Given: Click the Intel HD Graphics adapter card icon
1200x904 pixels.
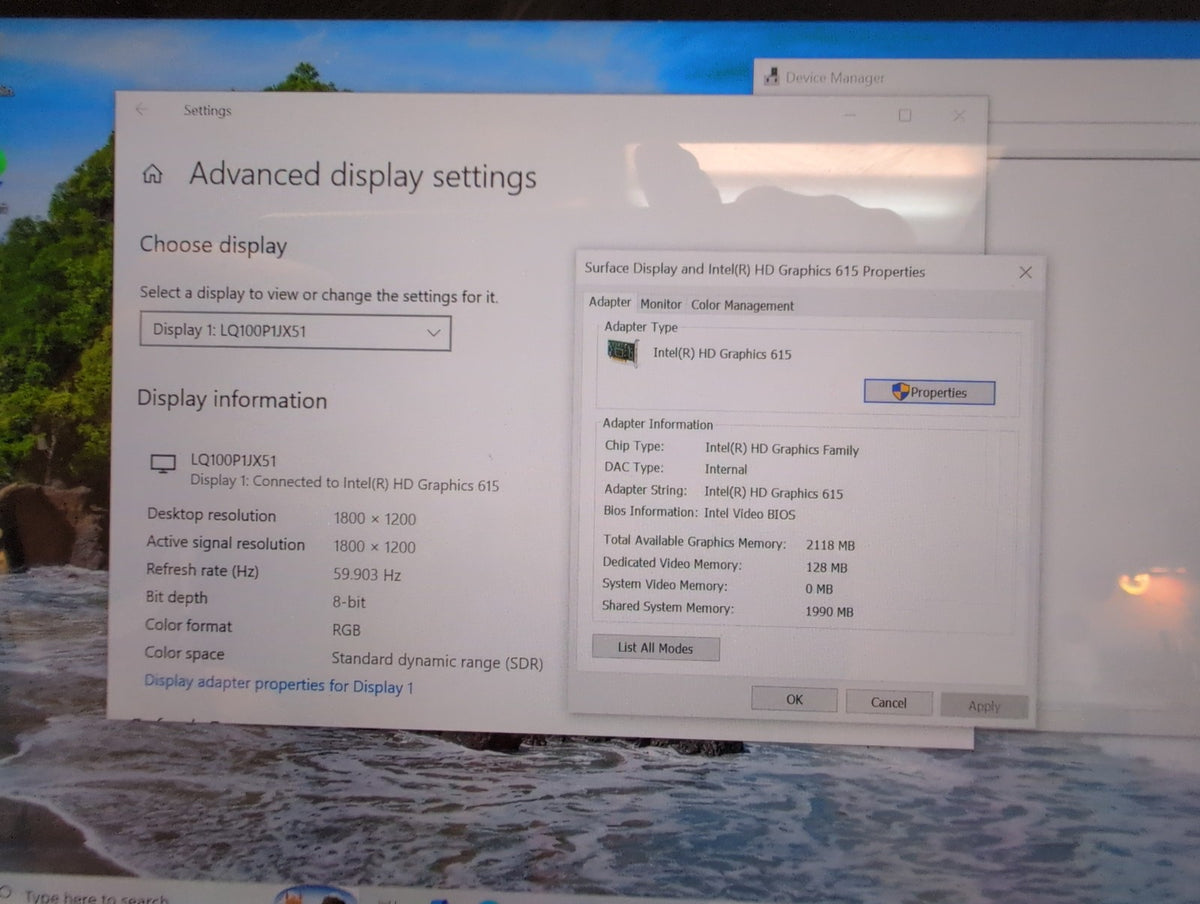Looking at the screenshot, I should 623,353.
